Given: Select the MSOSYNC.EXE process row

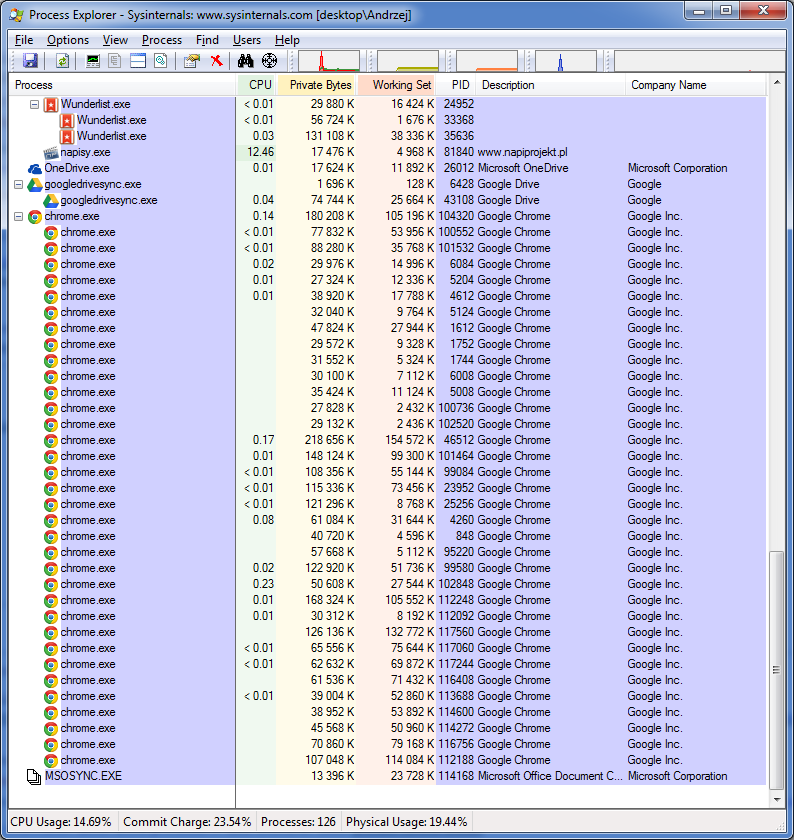Looking at the screenshot, I should [x=387, y=776].
